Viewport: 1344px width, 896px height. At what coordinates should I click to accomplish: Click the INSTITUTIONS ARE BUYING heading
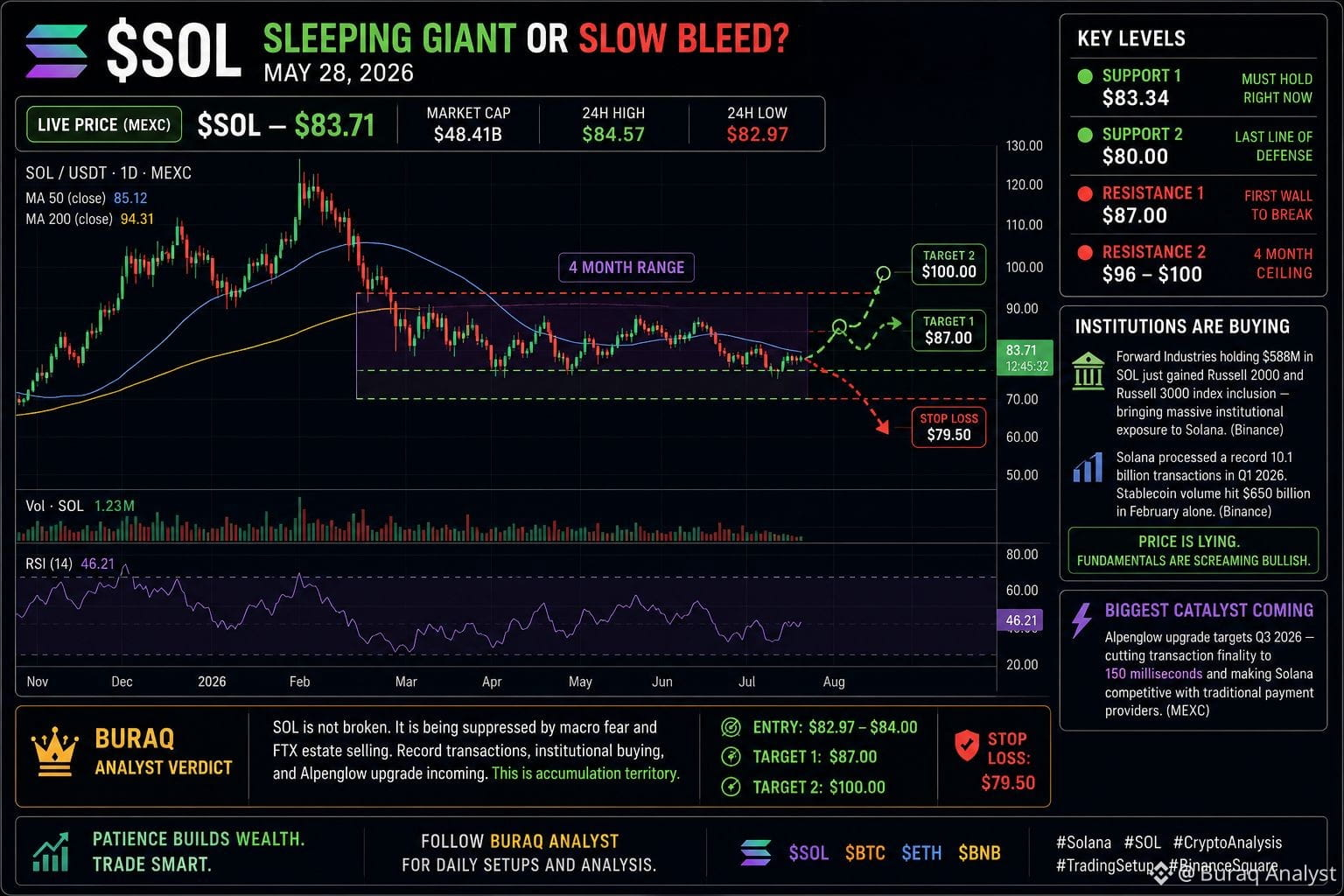pos(1182,326)
